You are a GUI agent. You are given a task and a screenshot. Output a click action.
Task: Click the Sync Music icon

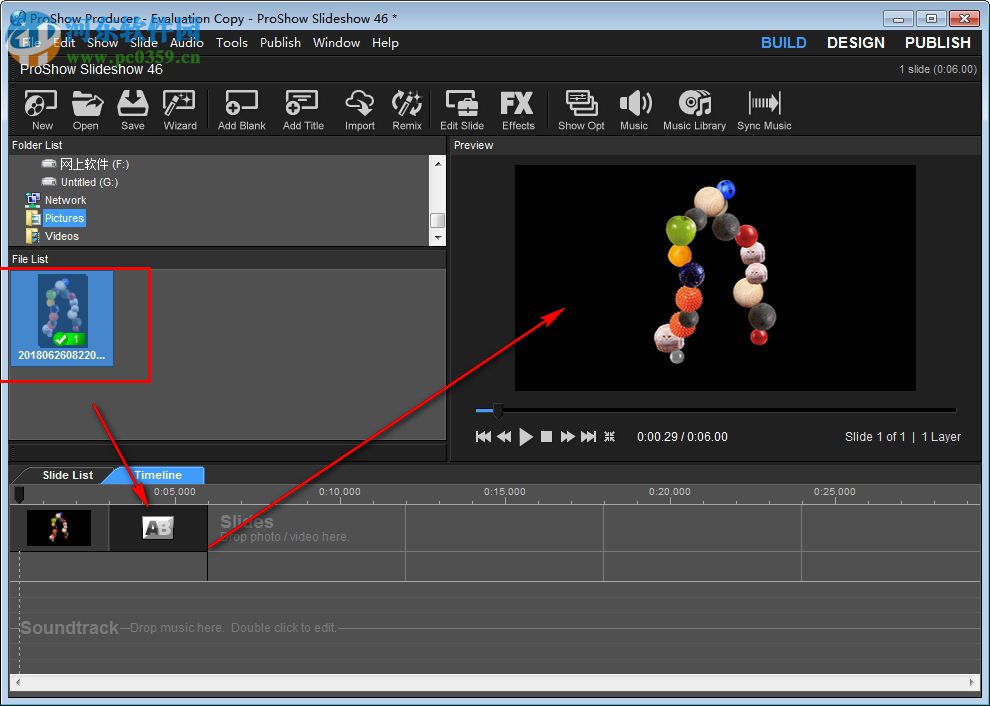click(763, 108)
